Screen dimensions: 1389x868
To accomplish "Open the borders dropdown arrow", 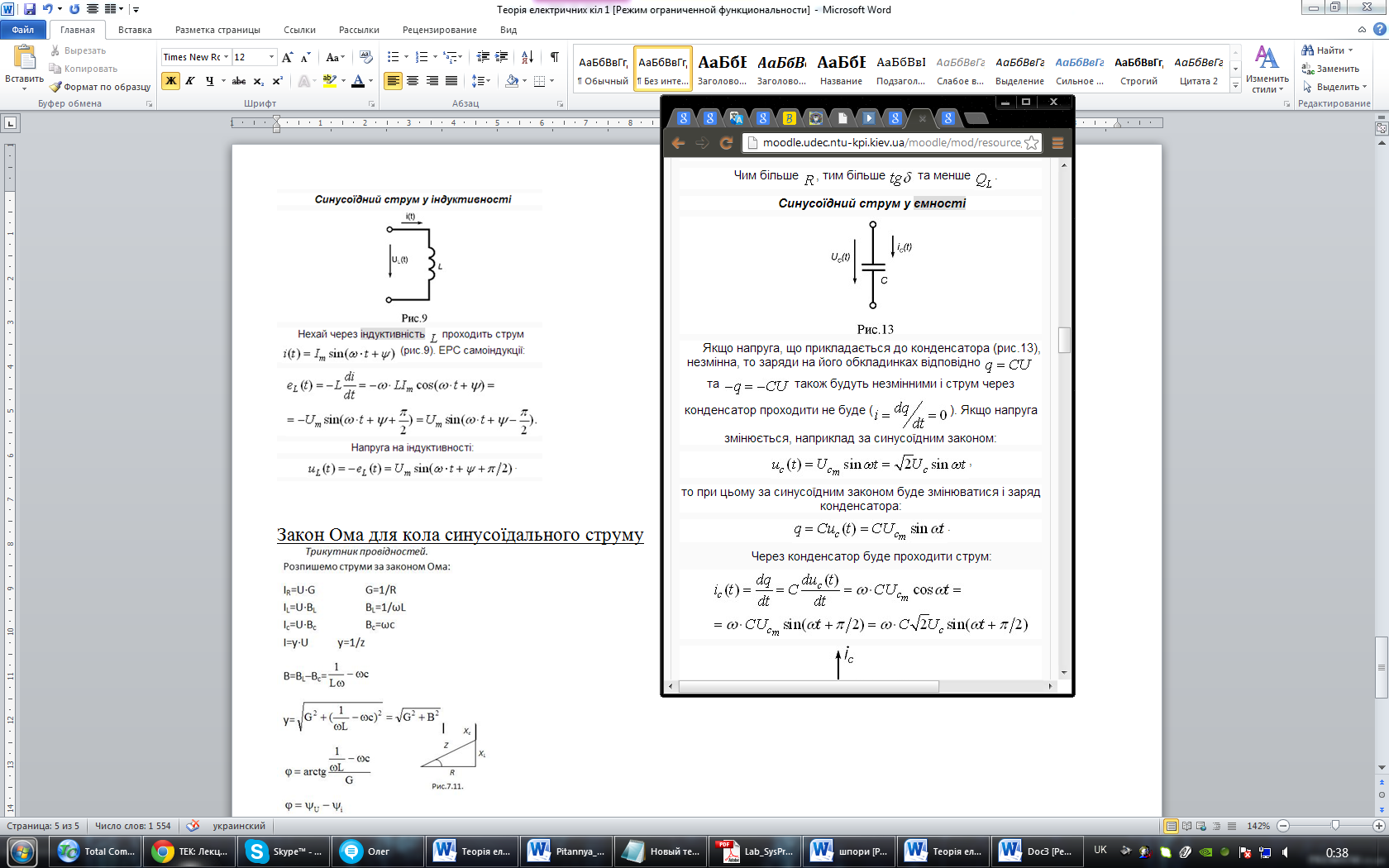I will click(551, 81).
